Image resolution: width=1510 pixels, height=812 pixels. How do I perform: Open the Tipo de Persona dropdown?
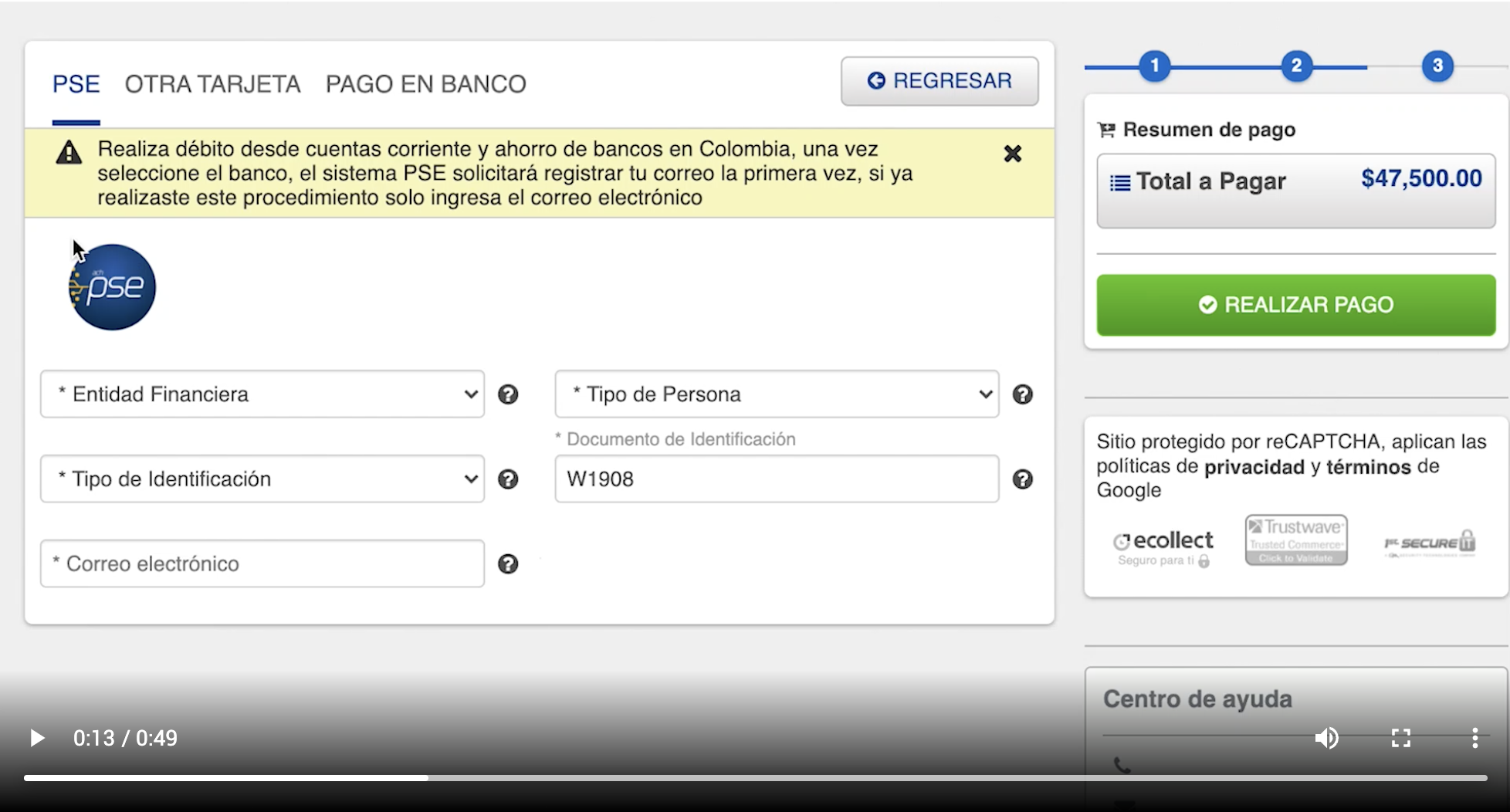[777, 394]
